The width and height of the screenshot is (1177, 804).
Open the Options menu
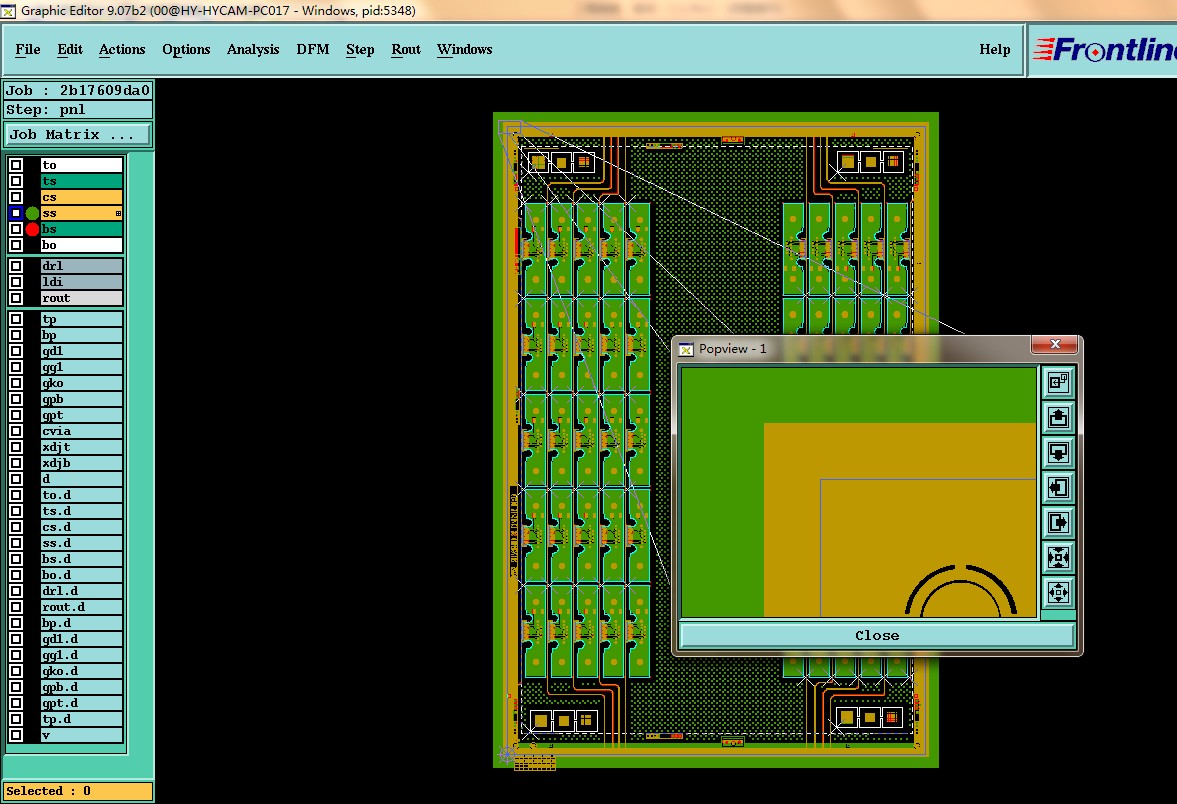click(x=186, y=50)
